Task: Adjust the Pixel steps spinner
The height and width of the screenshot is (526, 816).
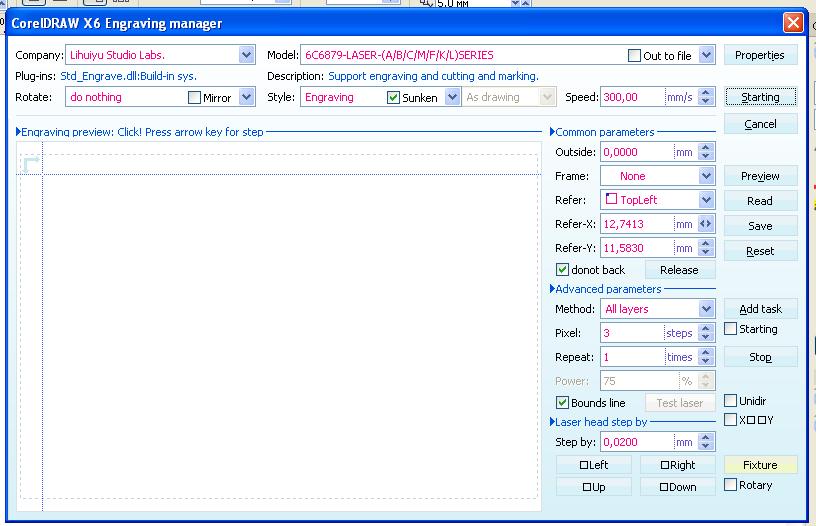Action: pos(706,332)
